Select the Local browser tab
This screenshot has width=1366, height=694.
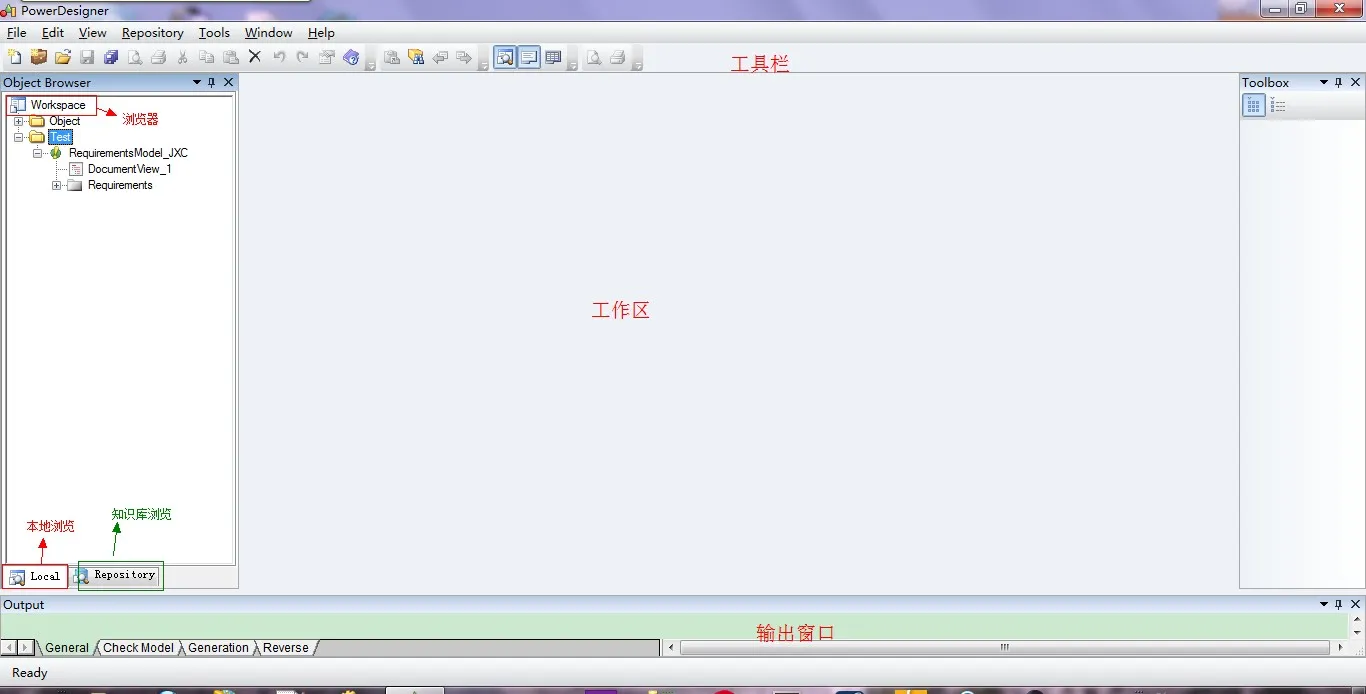click(35, 576)
